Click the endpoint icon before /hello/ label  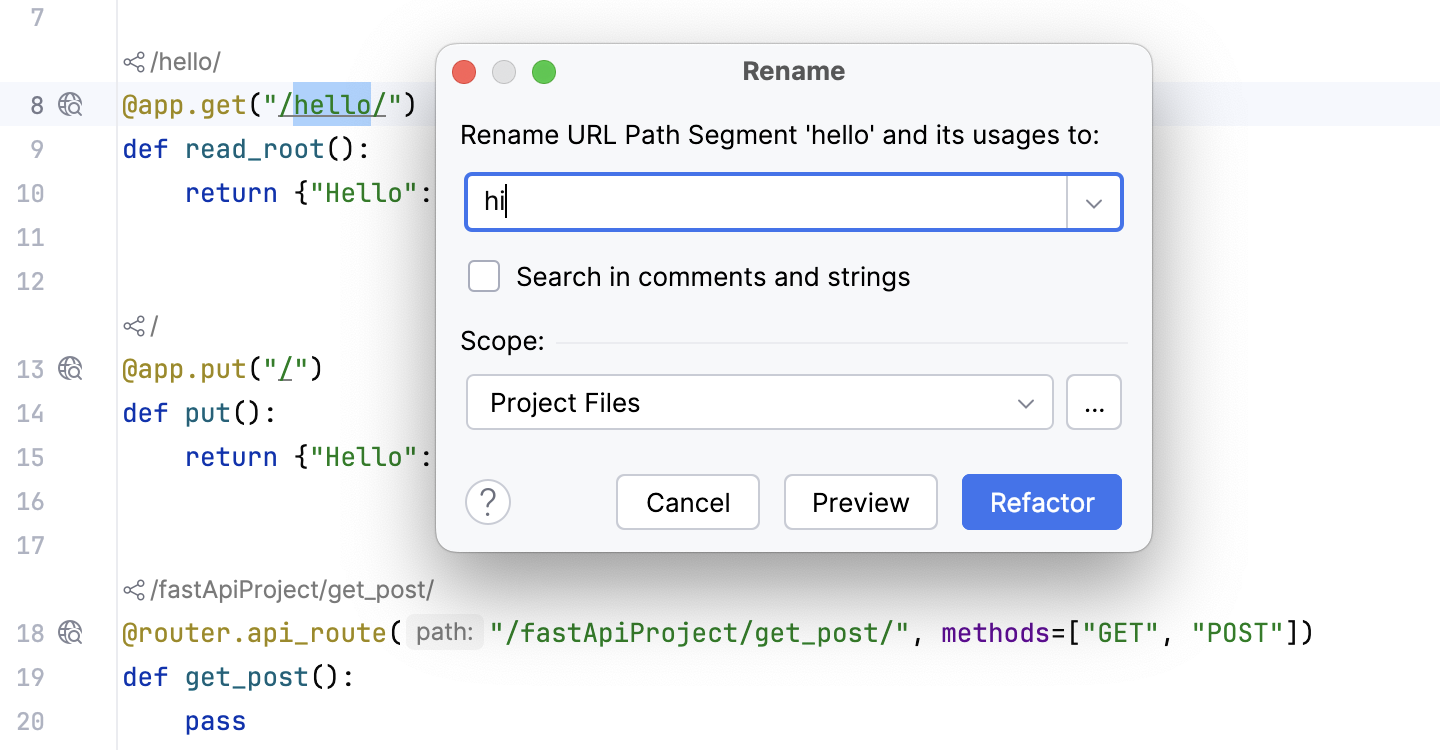coord(135,61)
